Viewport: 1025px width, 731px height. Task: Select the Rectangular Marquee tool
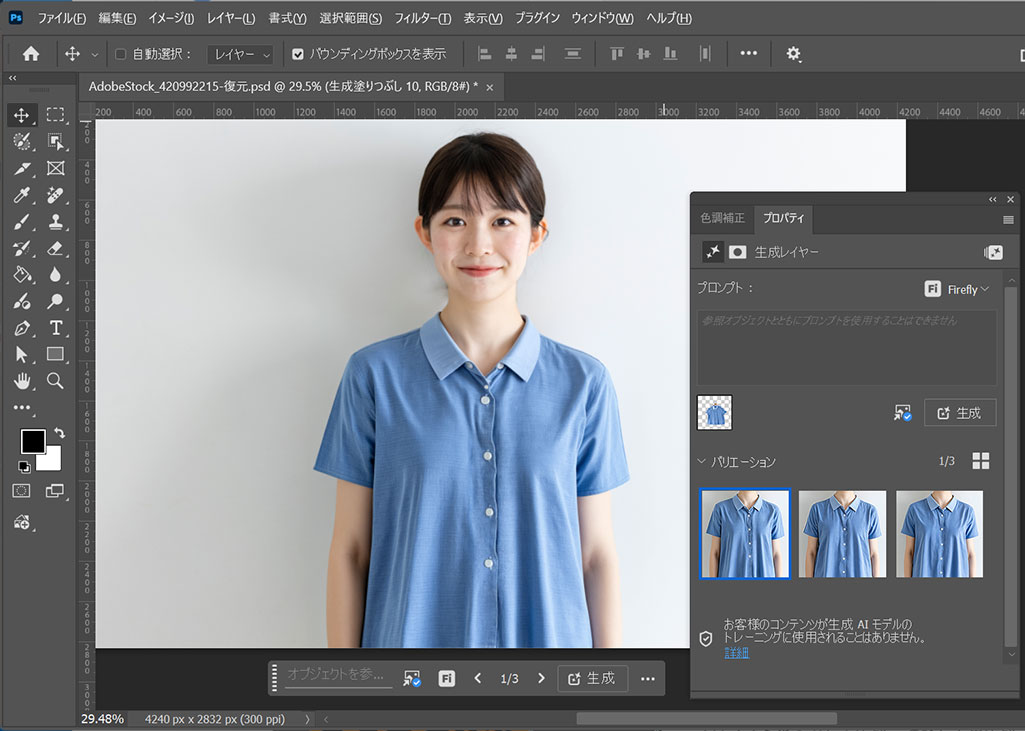[x=55, y=115]
